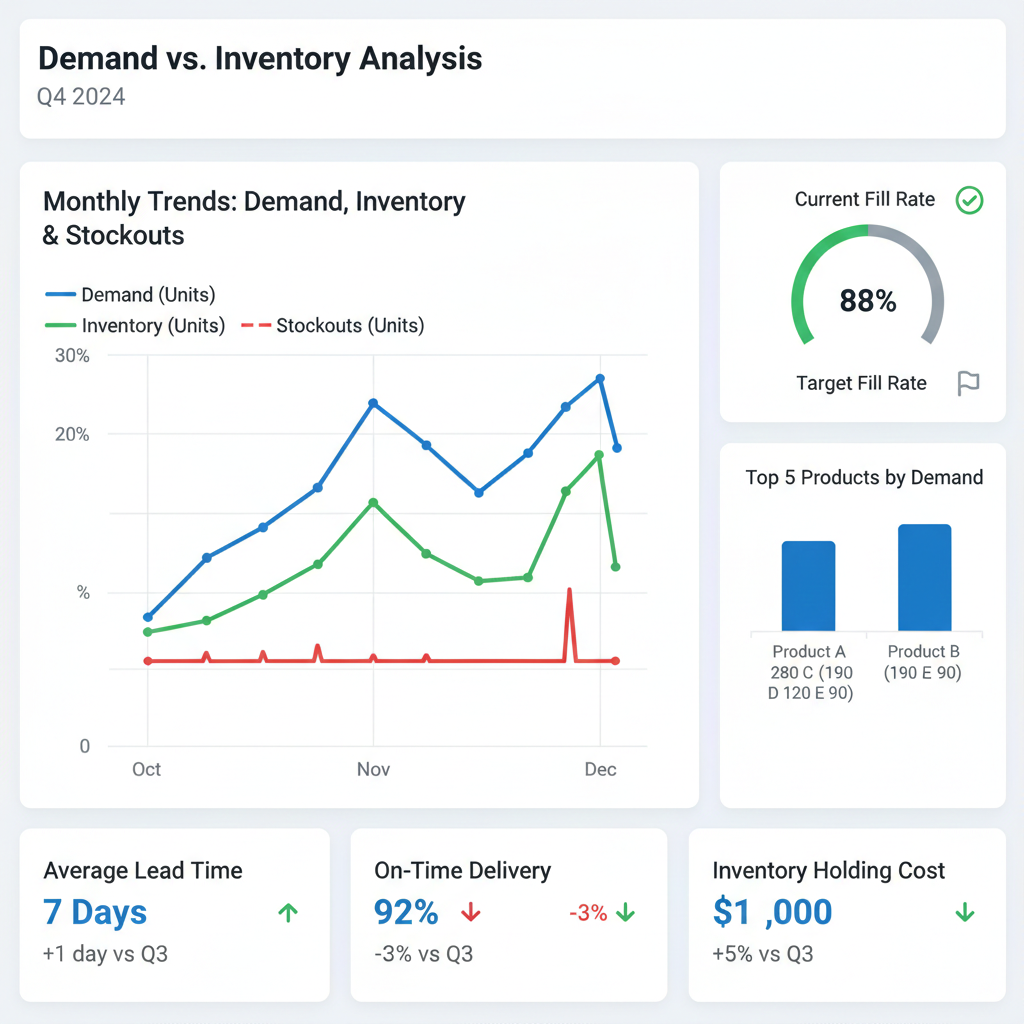1024x1024 pixels.
Task: Select the Nov axis label on the chart
Action: click(372, 769)
